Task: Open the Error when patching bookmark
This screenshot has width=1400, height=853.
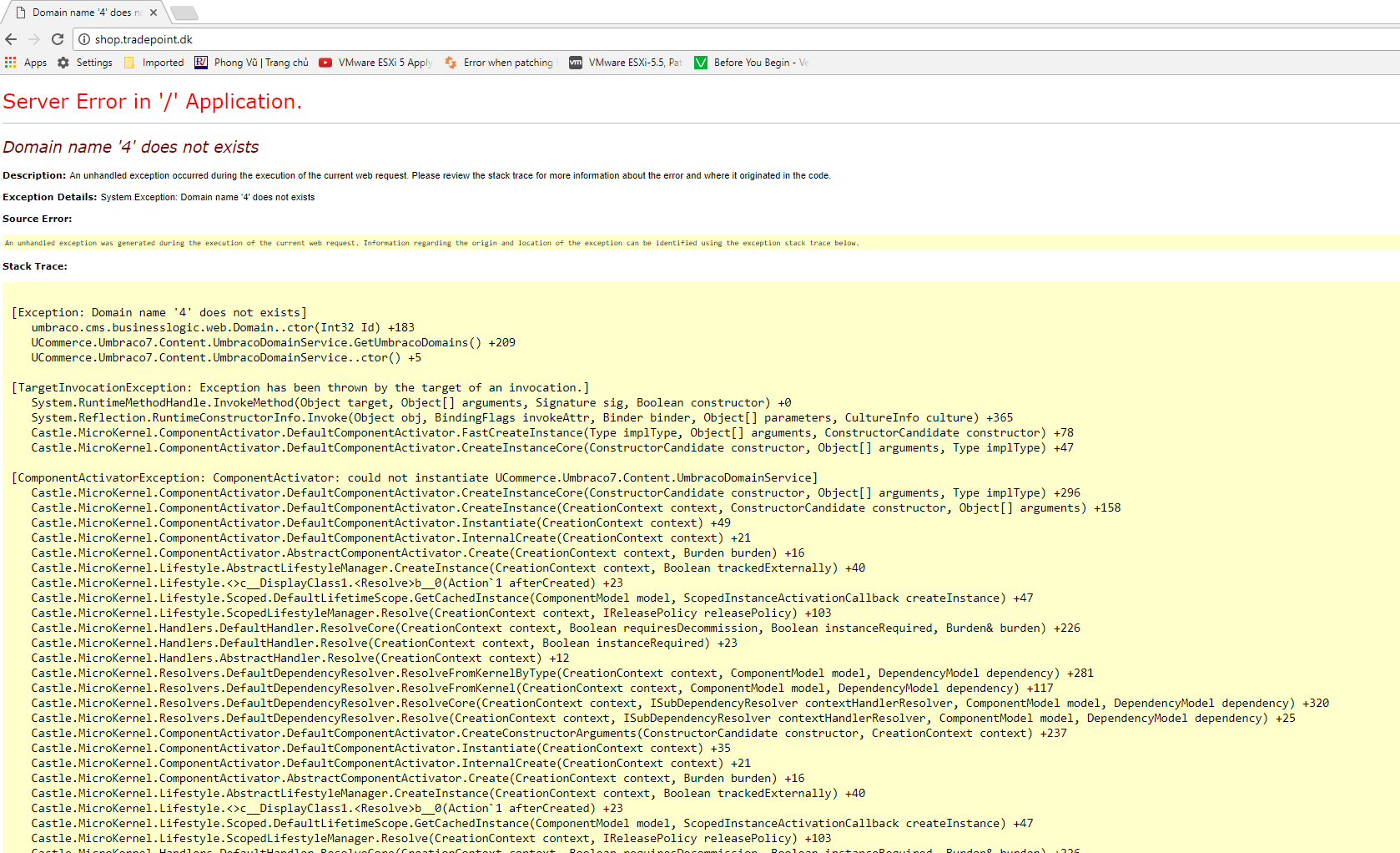Action: pos(506,62)
